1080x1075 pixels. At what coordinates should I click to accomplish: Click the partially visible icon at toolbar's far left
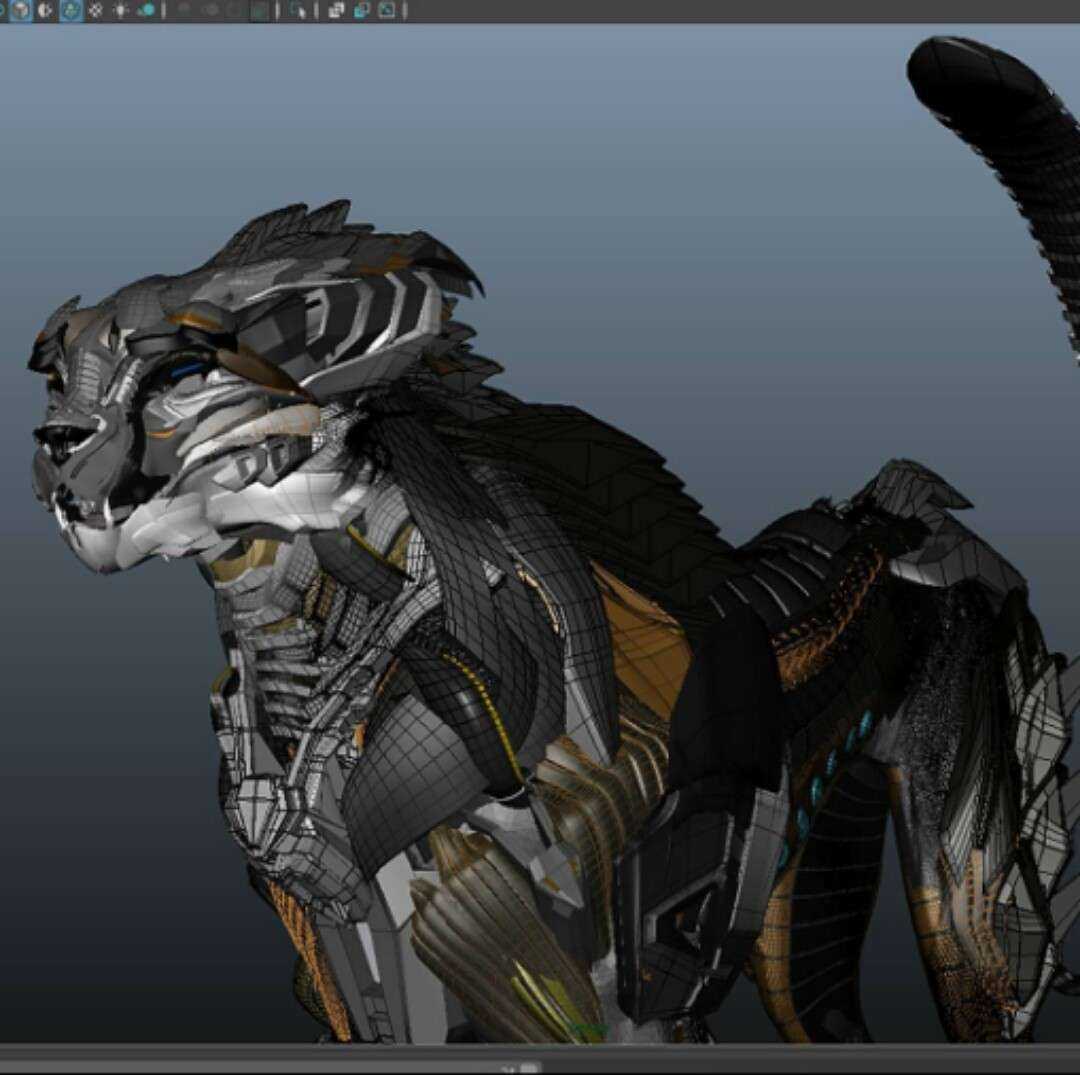click(3, 10)
